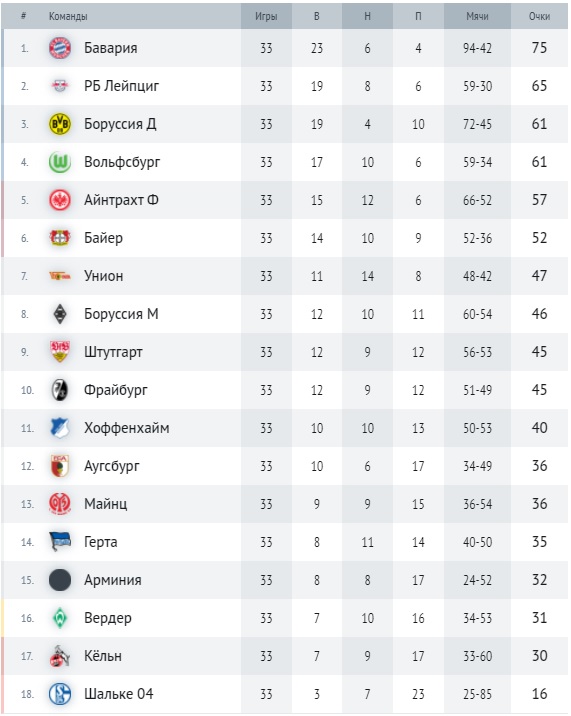Go to the Хоффенхайм team link
Image resolution: width=571 pixels, height=716 pixels.
tap(127, 428)
